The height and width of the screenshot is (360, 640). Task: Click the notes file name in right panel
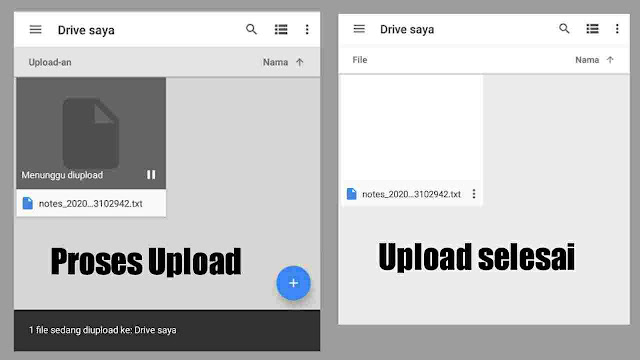(411, 194)
